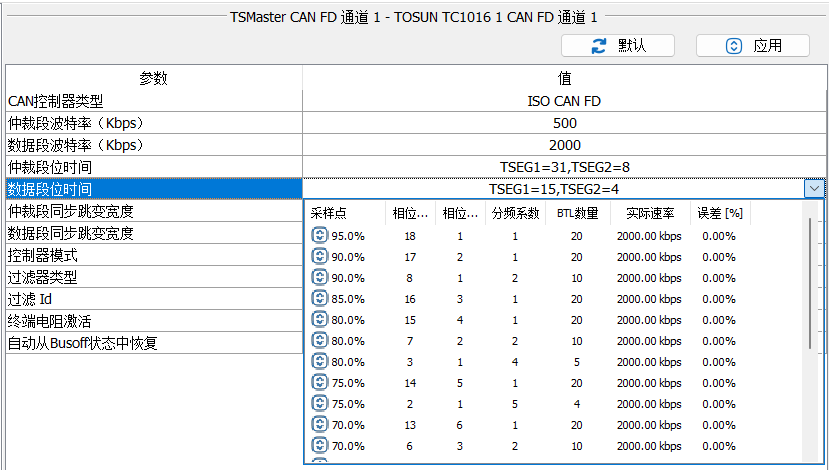Click the refresh icon on the 默认 button
This screenshot has height=470, width=829.
coord(599,46)
